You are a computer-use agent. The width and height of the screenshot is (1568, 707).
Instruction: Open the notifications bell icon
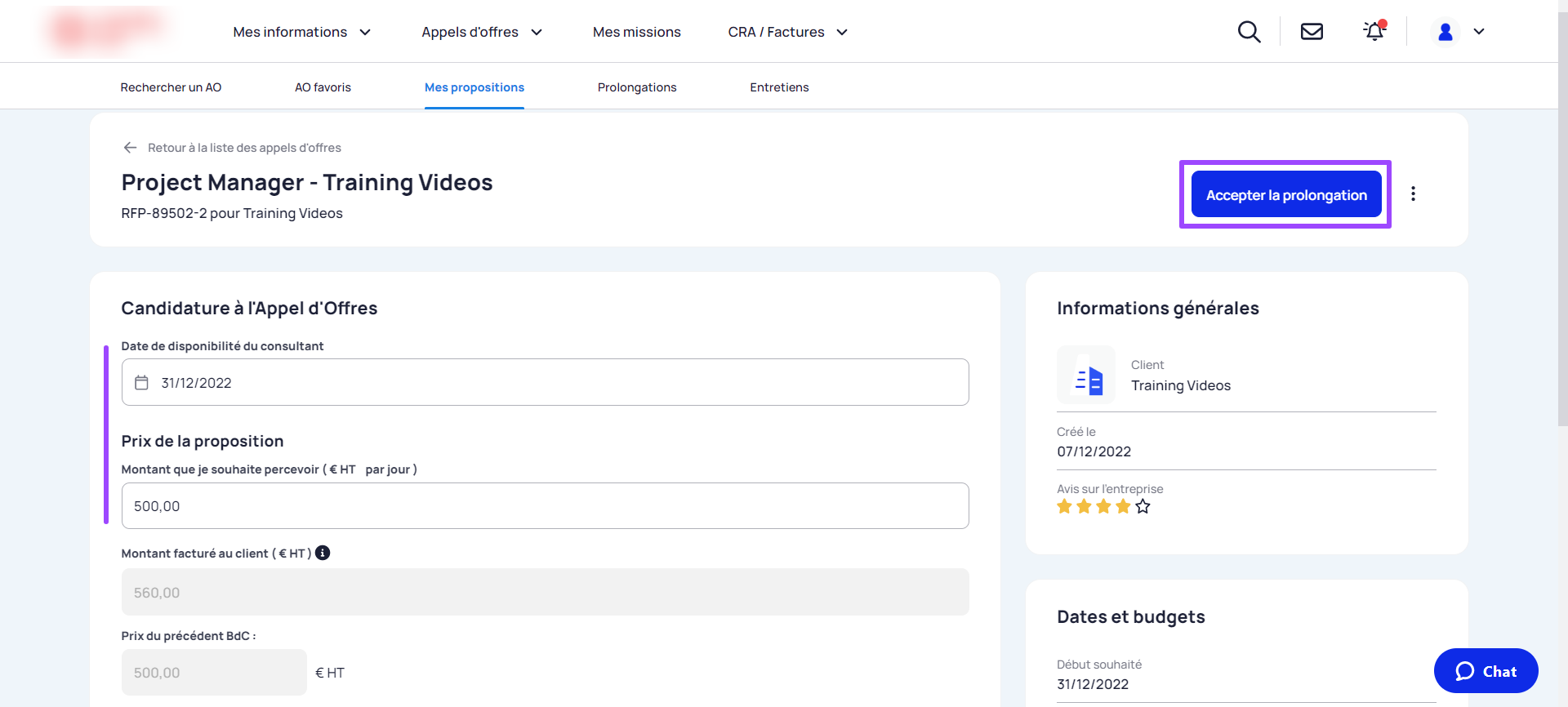point(1374,31)
